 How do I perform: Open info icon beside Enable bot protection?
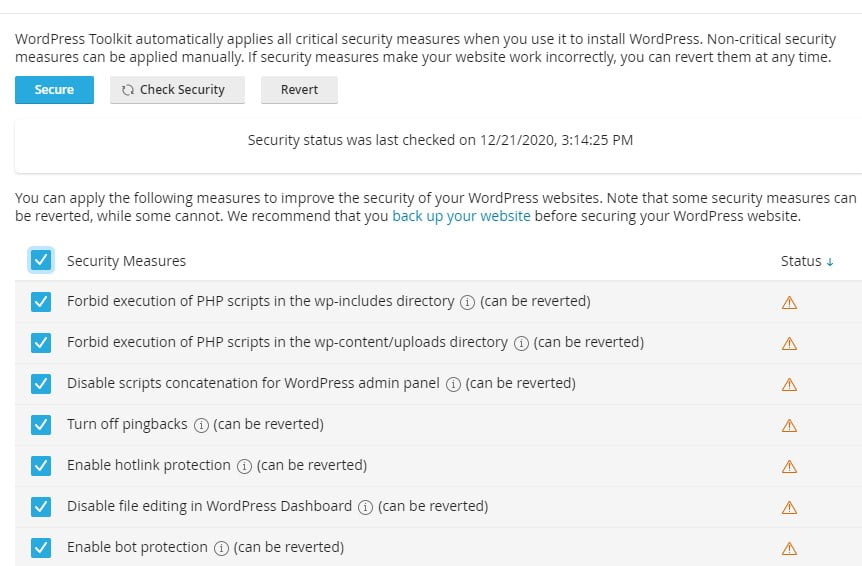click(x=221, y=548)
